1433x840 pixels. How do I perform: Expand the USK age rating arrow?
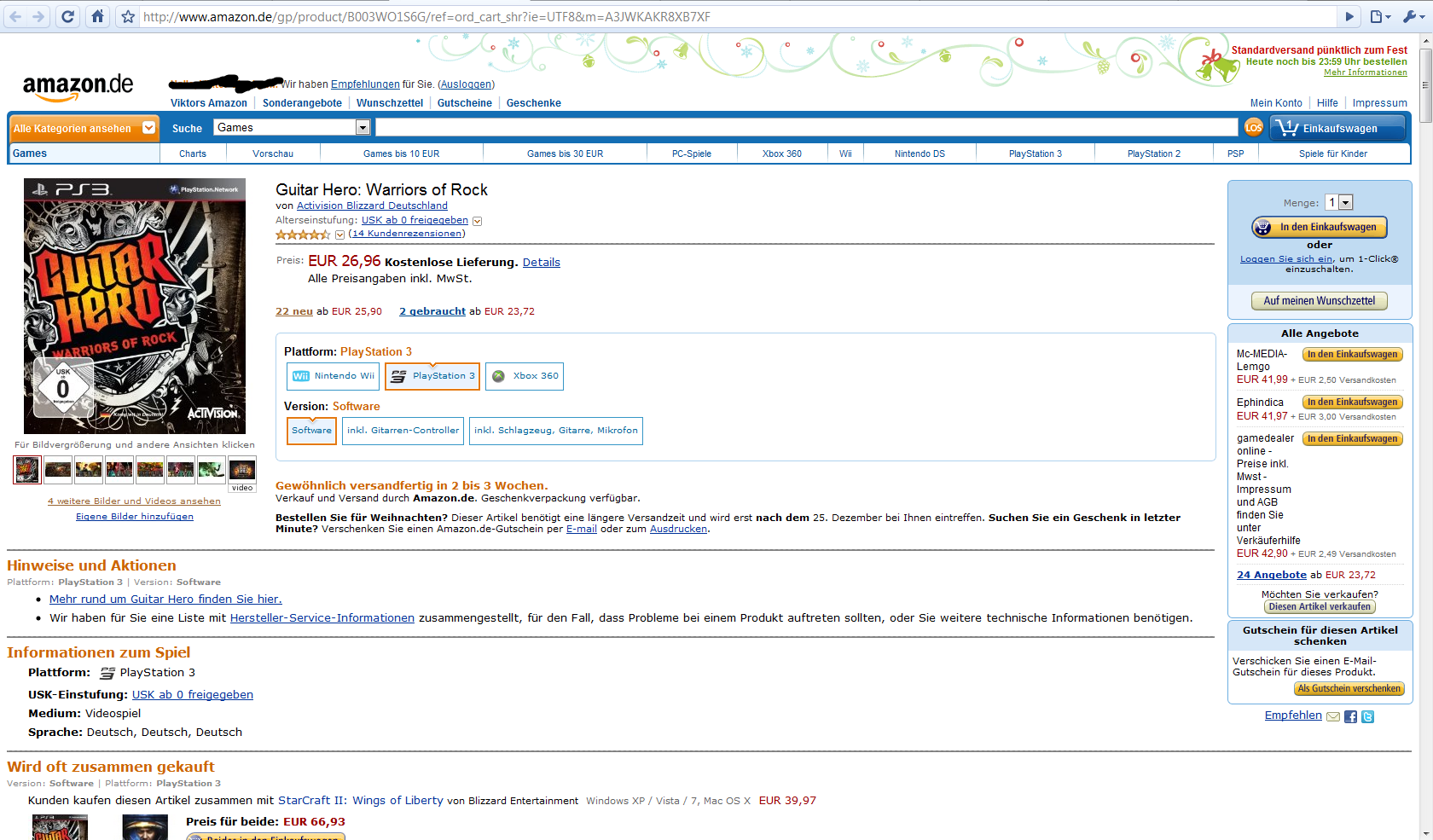(478, 221)
